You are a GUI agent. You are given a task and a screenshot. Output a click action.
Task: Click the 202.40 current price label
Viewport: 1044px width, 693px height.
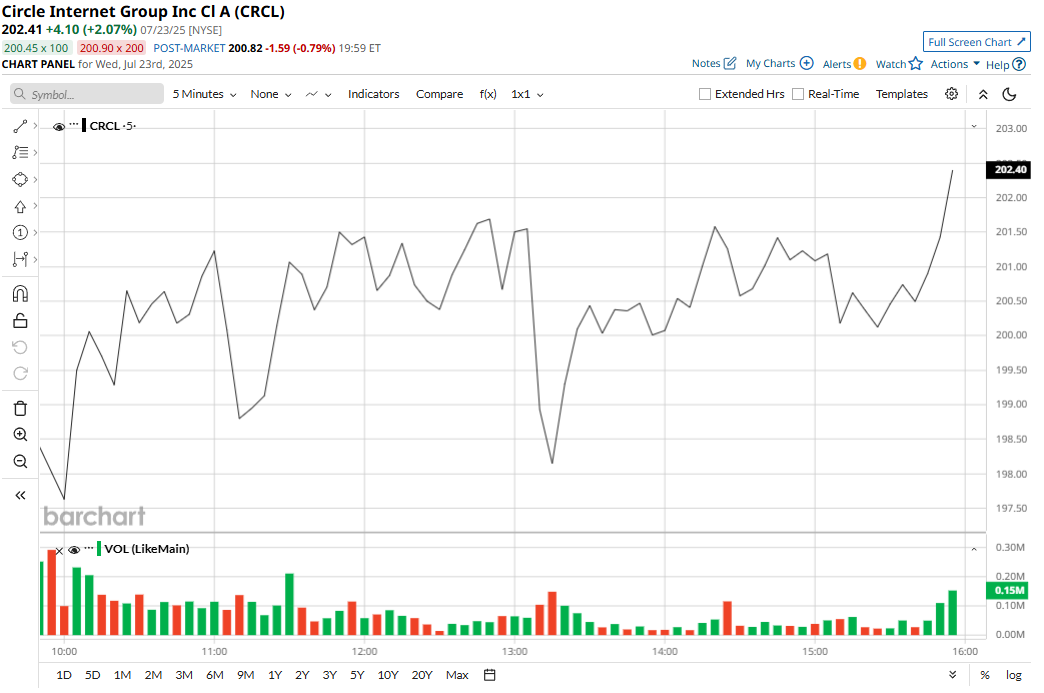1007,170
